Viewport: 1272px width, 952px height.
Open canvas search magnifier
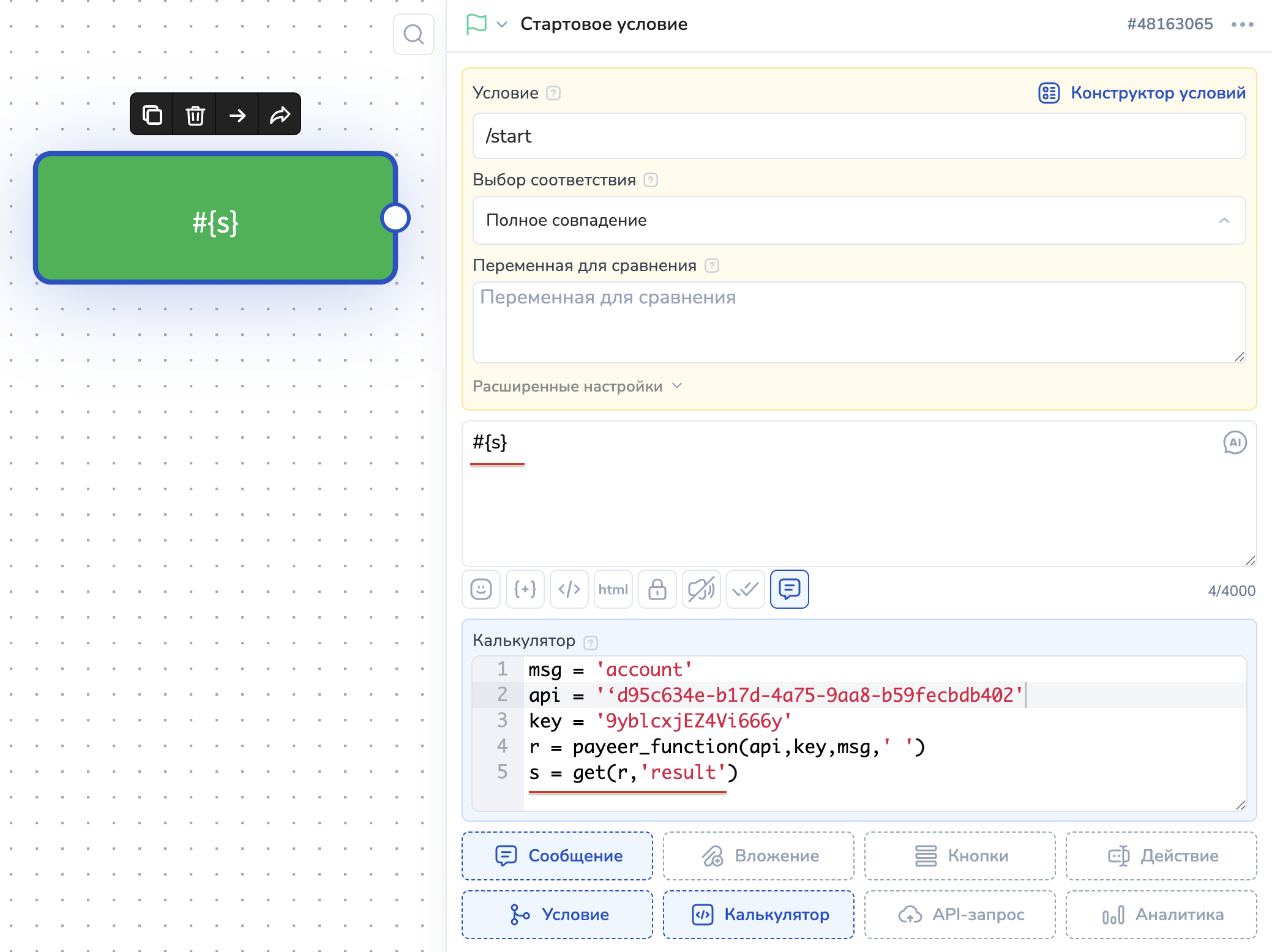pyautogui.click(x=414, y=34)
